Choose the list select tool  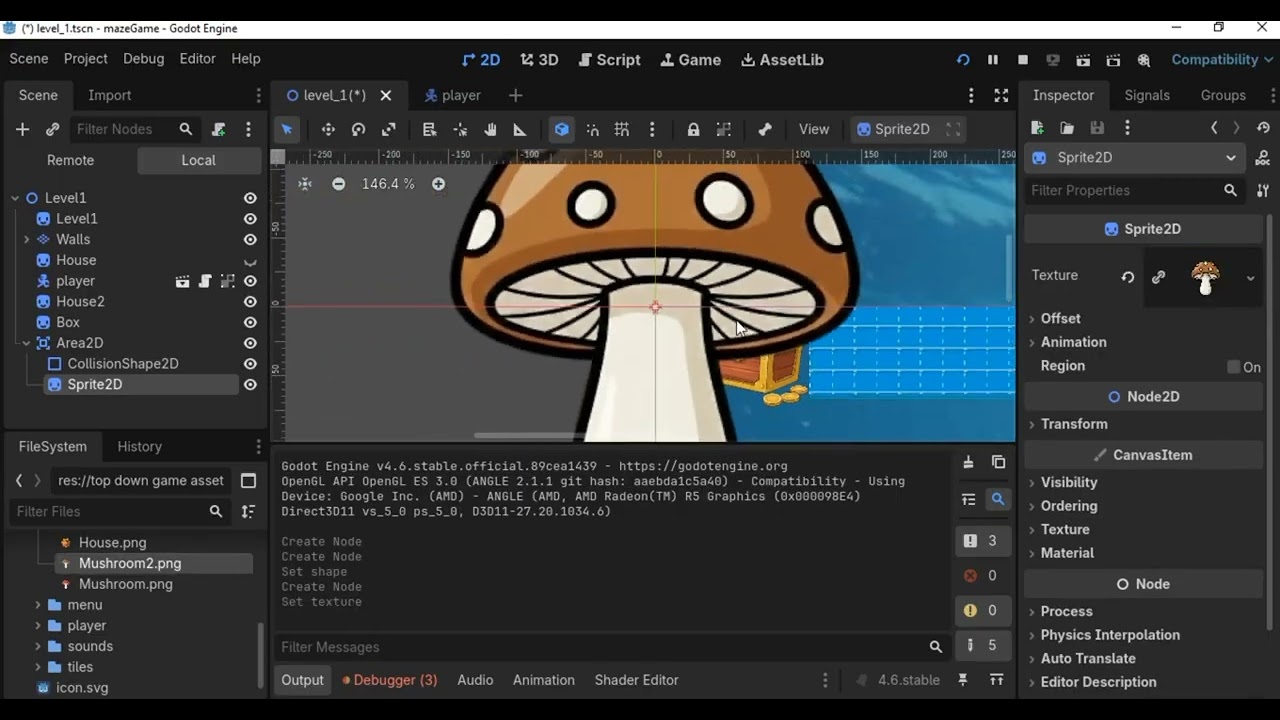(429, 129)
